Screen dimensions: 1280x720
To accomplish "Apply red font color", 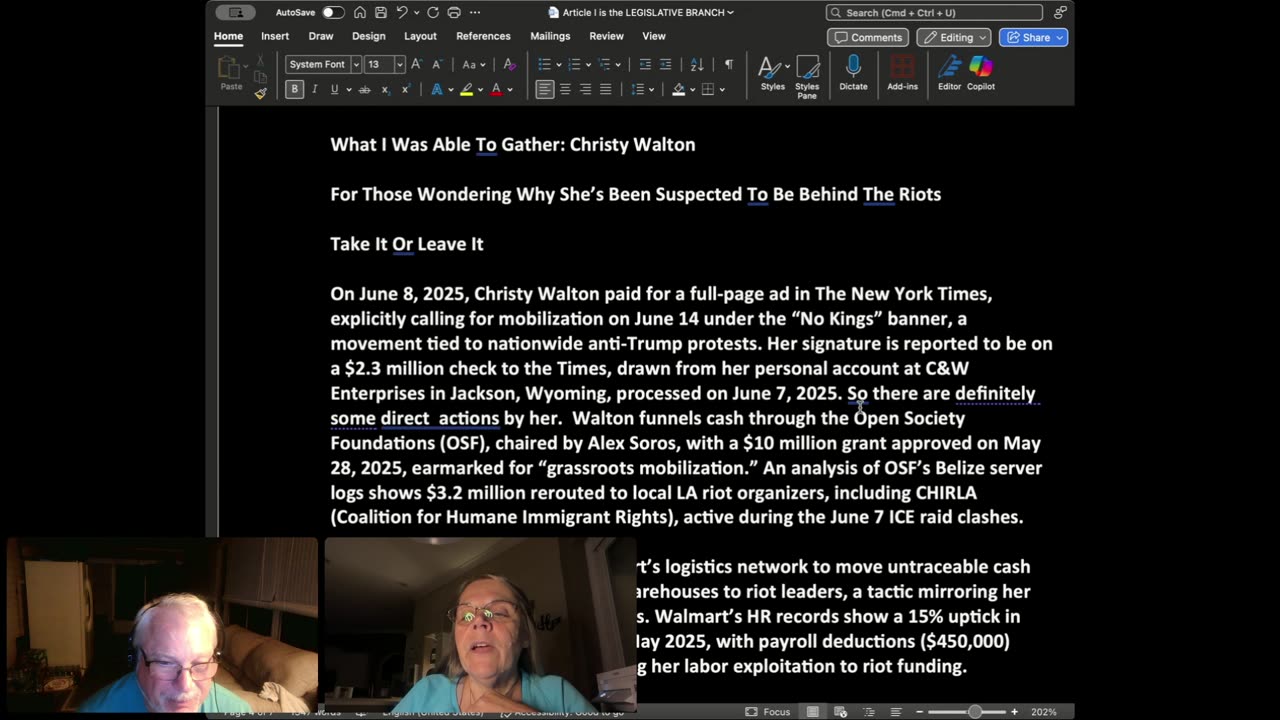I will pyautogui.click(x=496, y=89).
